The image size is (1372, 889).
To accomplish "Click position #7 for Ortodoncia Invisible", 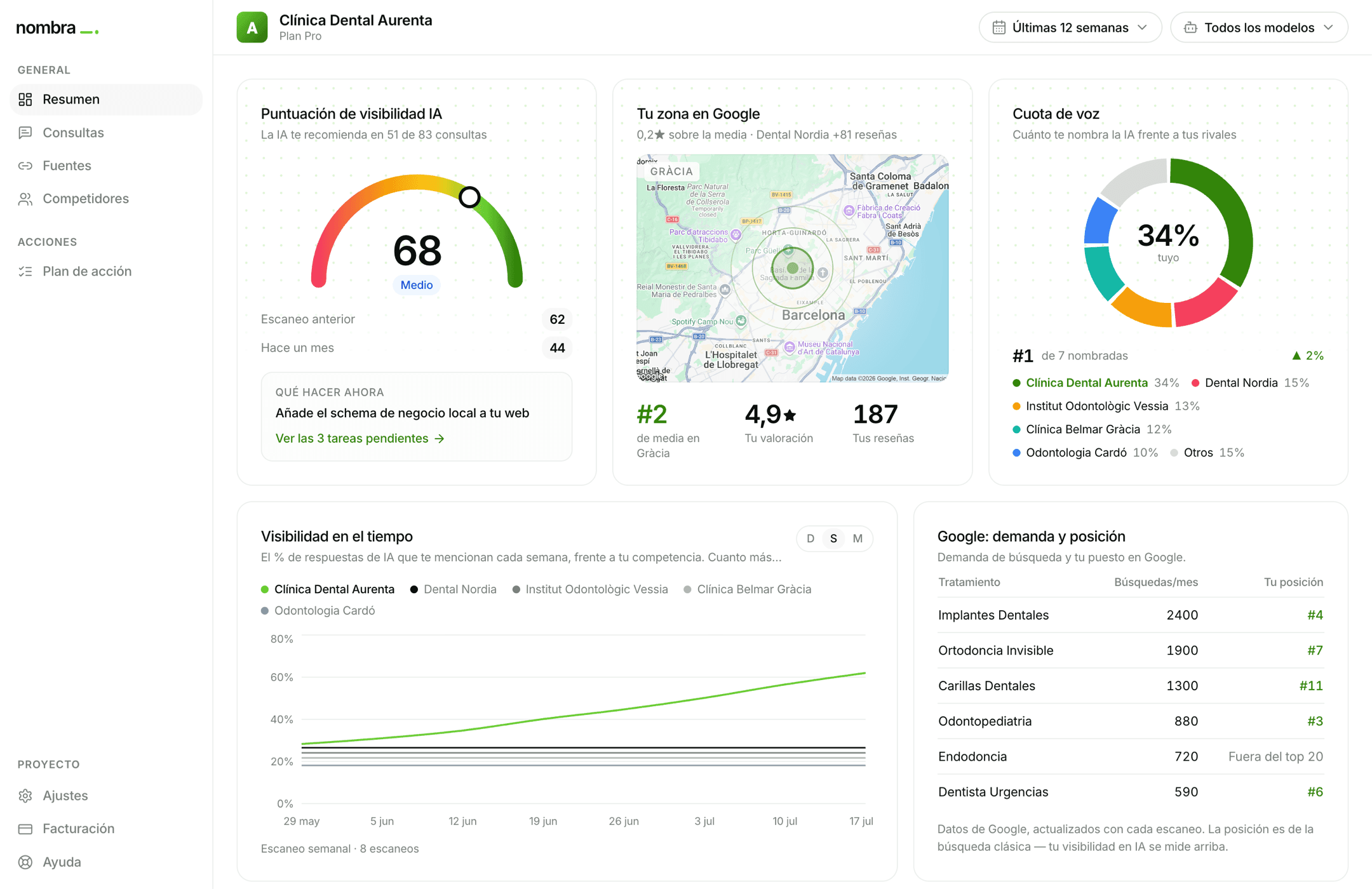I will [1315, 651].
